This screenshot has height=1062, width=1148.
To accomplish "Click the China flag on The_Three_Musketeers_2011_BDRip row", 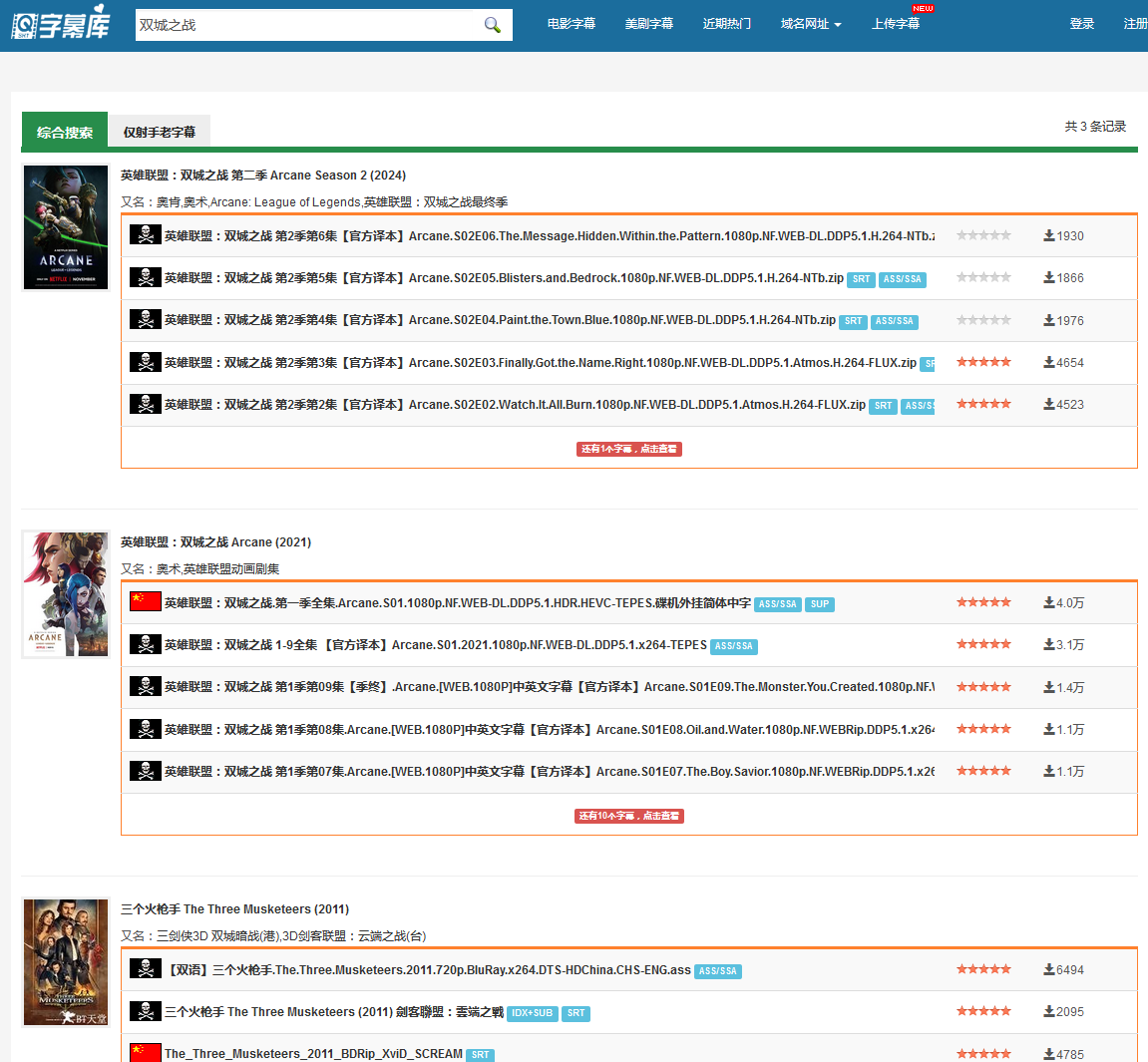I will 146,1053.
